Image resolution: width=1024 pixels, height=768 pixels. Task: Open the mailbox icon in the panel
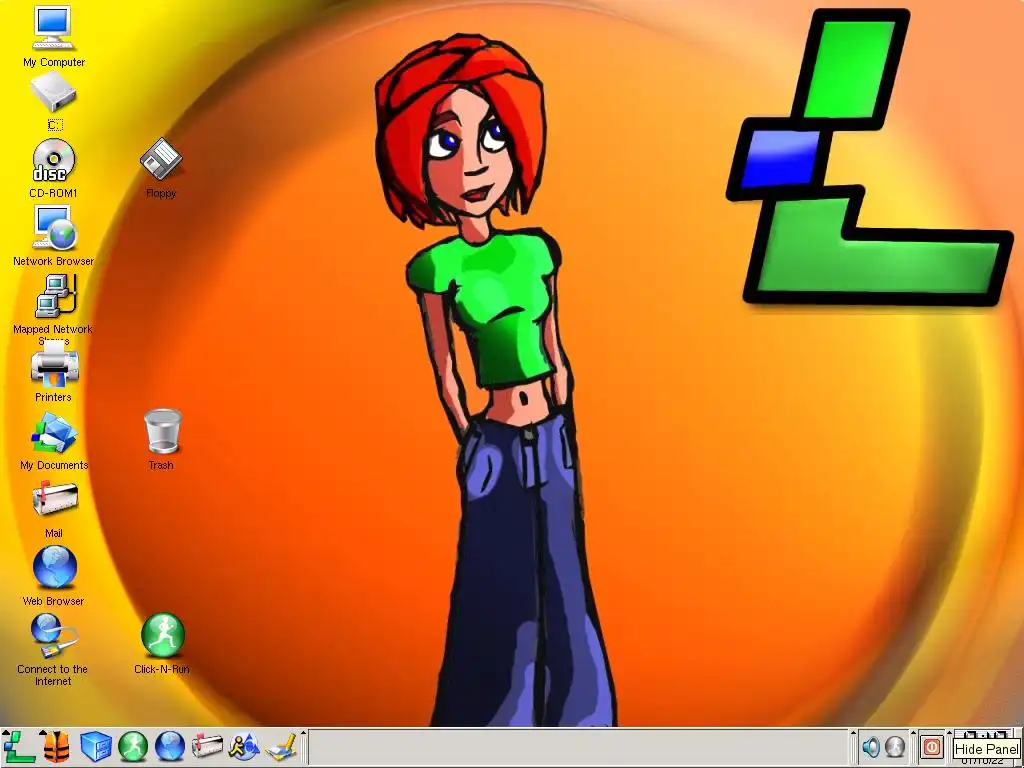[207, 747]
